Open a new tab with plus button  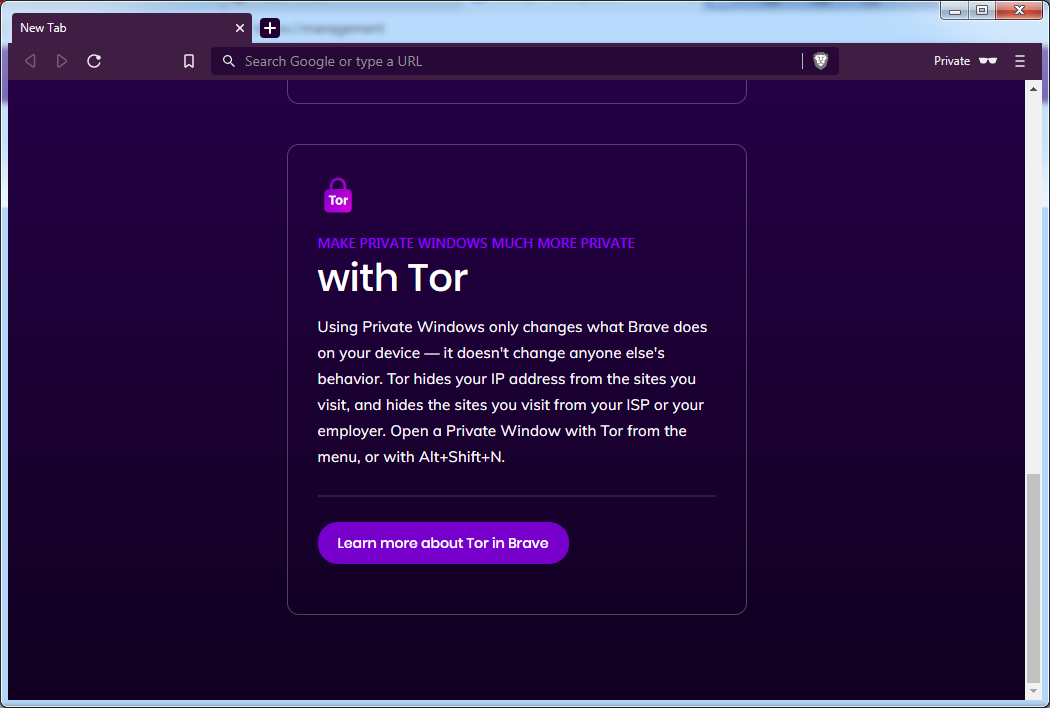pyautogui.click(x=270, y=27)
